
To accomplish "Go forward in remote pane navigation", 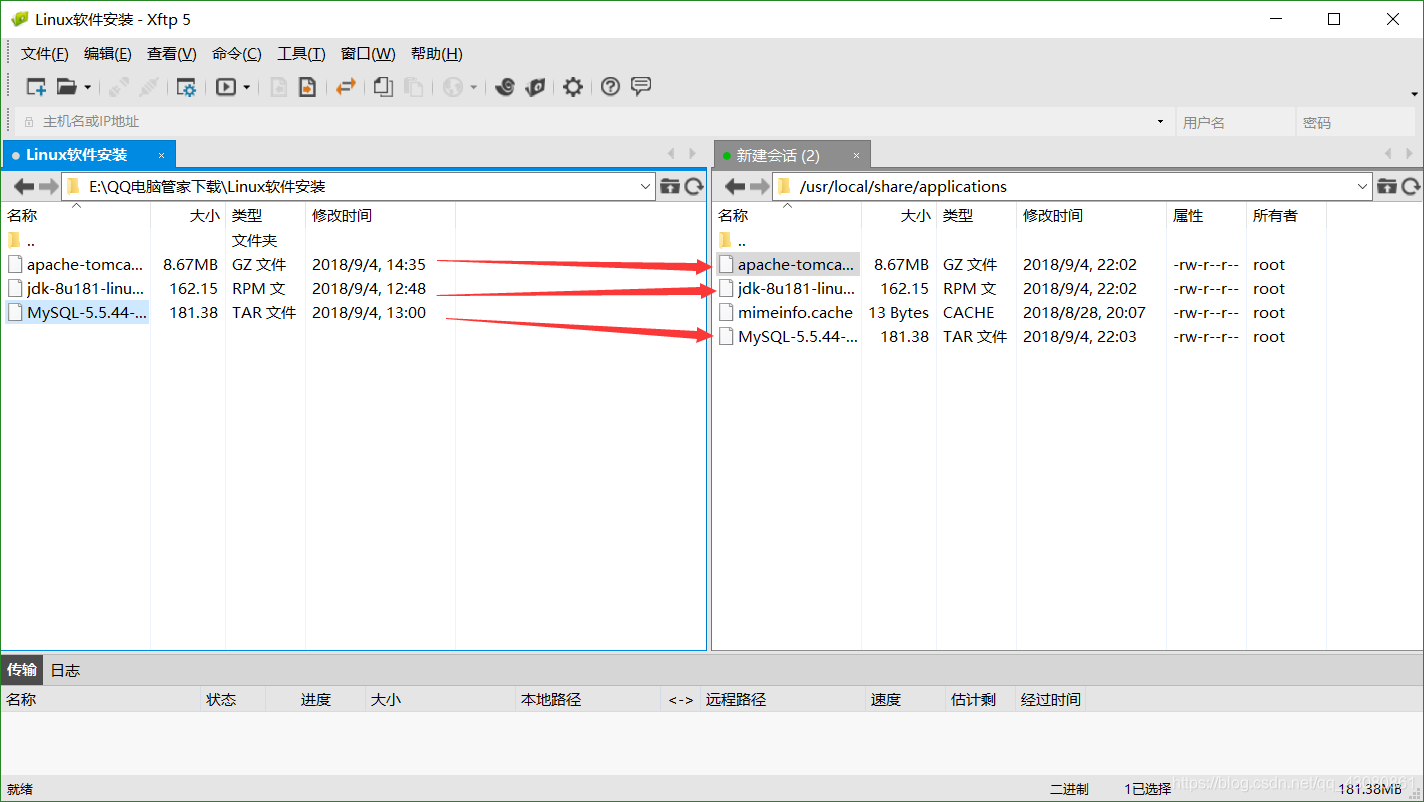I will point(759,187).
